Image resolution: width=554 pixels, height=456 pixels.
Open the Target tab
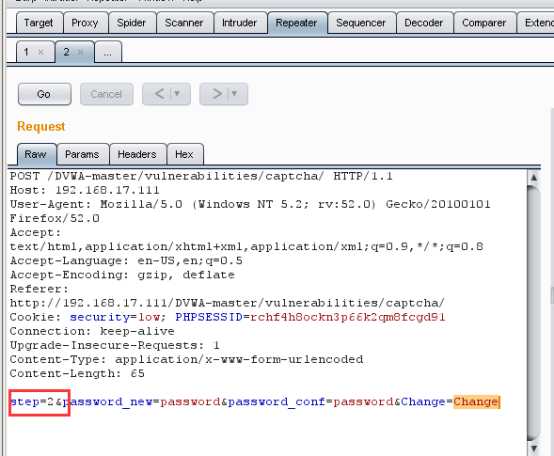[x=40, y=23]
